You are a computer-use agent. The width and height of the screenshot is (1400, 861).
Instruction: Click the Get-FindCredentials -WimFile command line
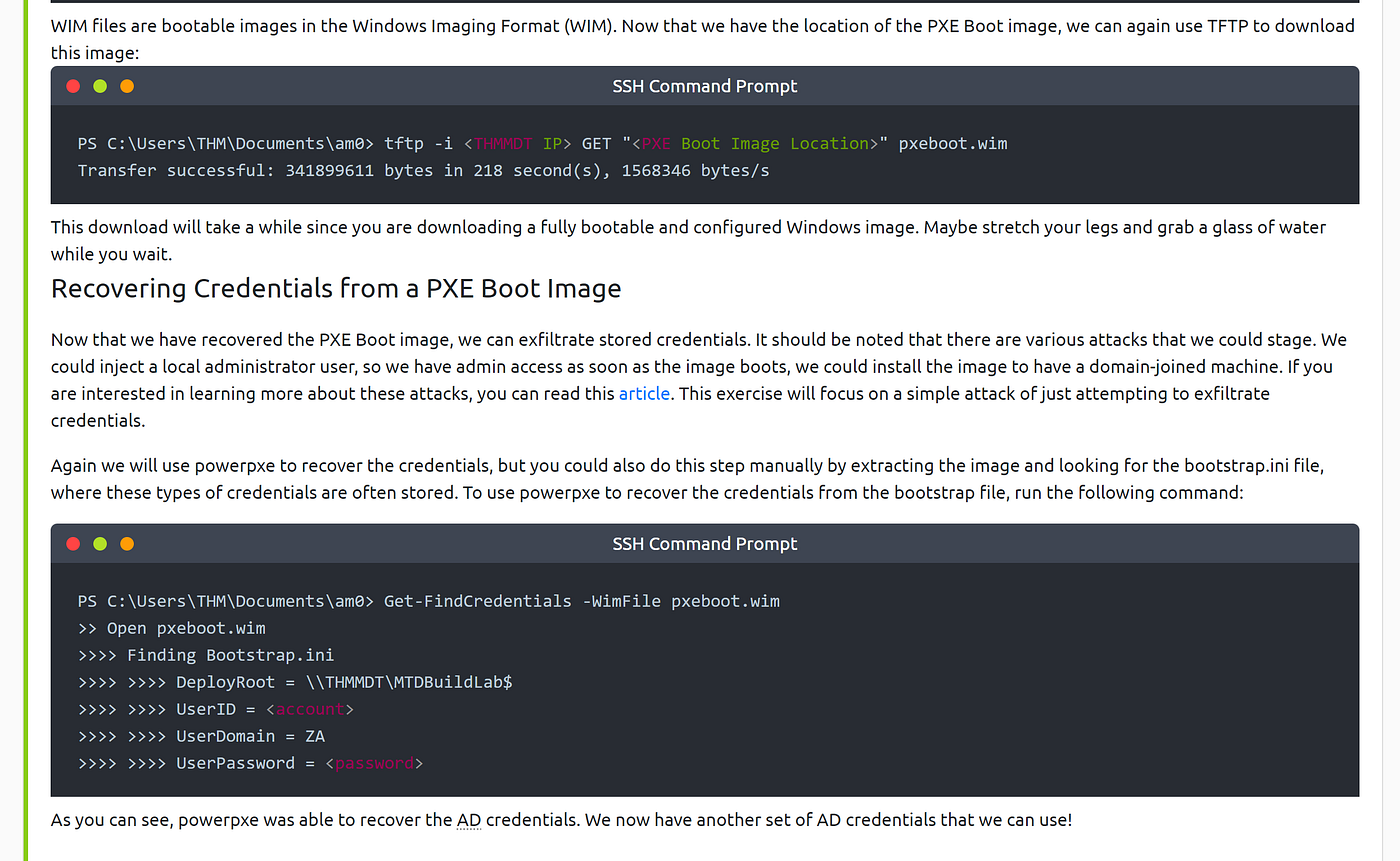pos(428,601)
